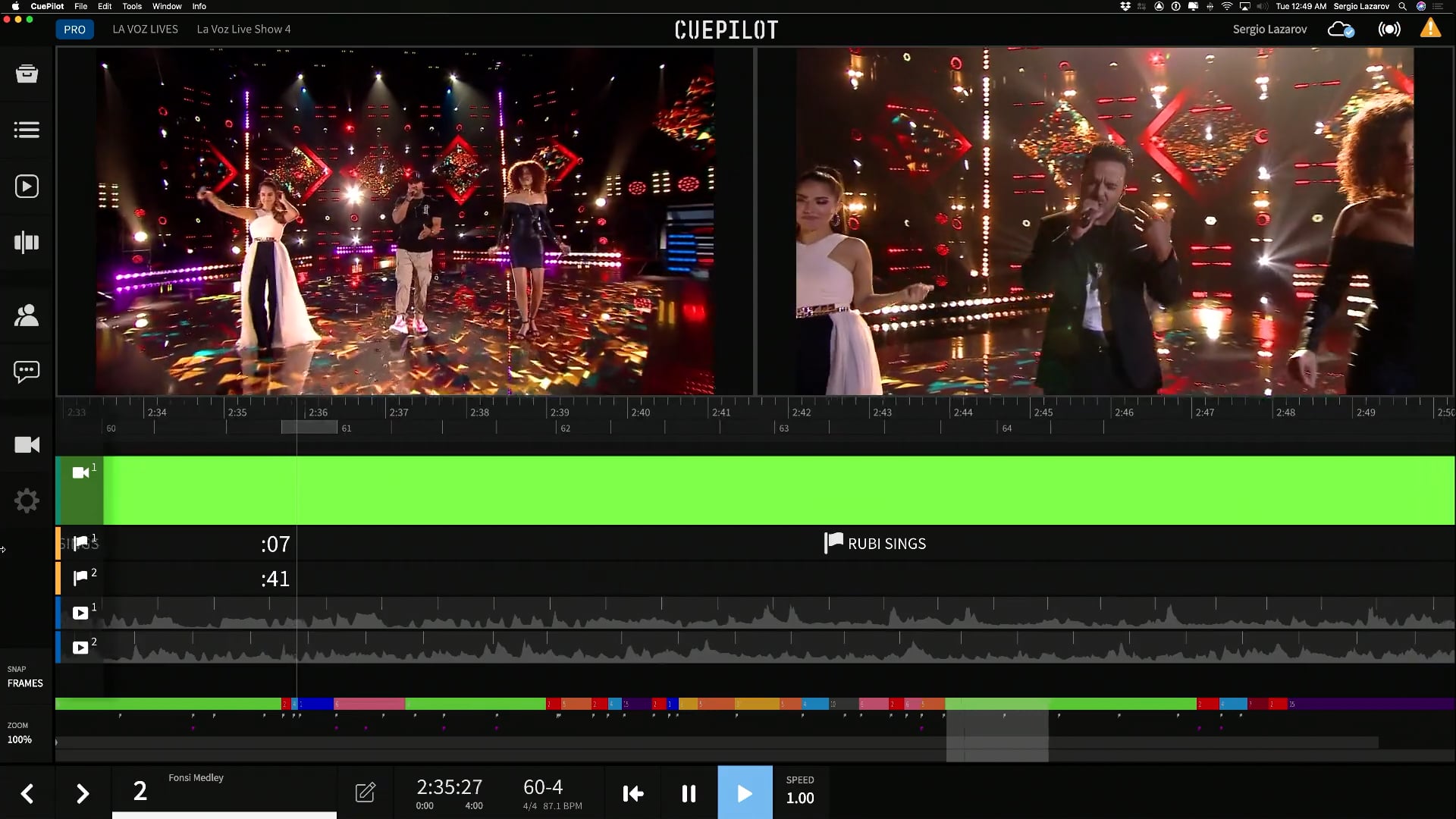Click the 87.1 BPM tempo value
This screenshot has height=819, width=1456.
click(x=563, y=806)
